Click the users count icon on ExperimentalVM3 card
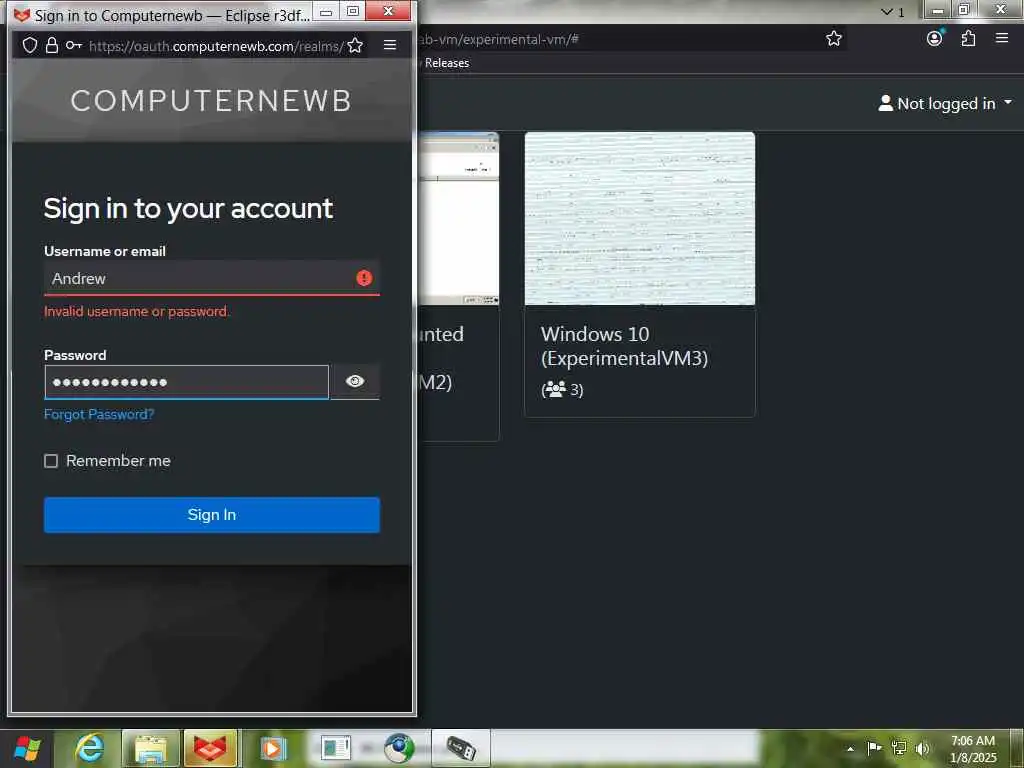The height and width of the screenshot is (768, 1024). click(555, 390)
